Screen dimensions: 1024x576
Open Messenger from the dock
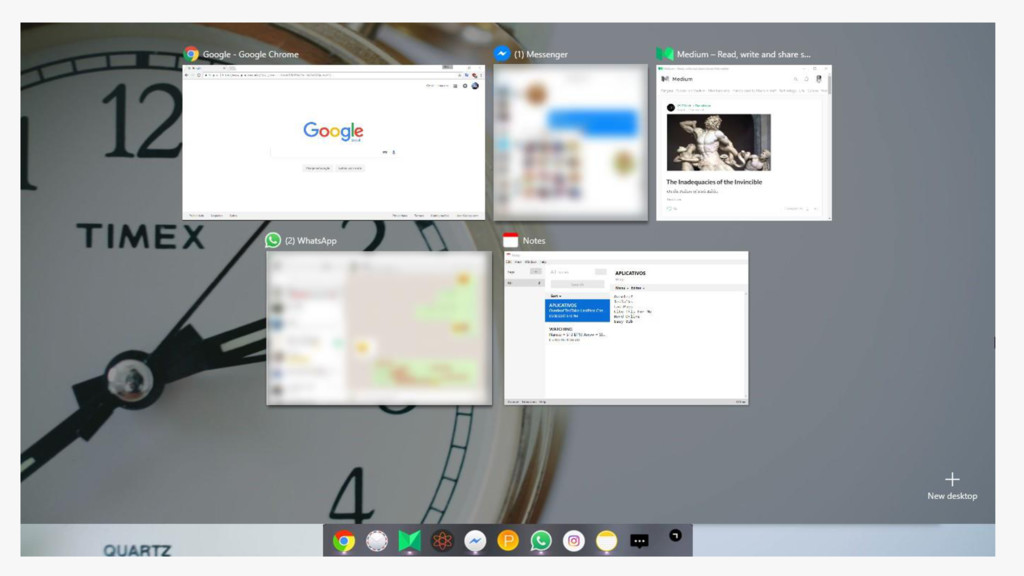(475, 541)
